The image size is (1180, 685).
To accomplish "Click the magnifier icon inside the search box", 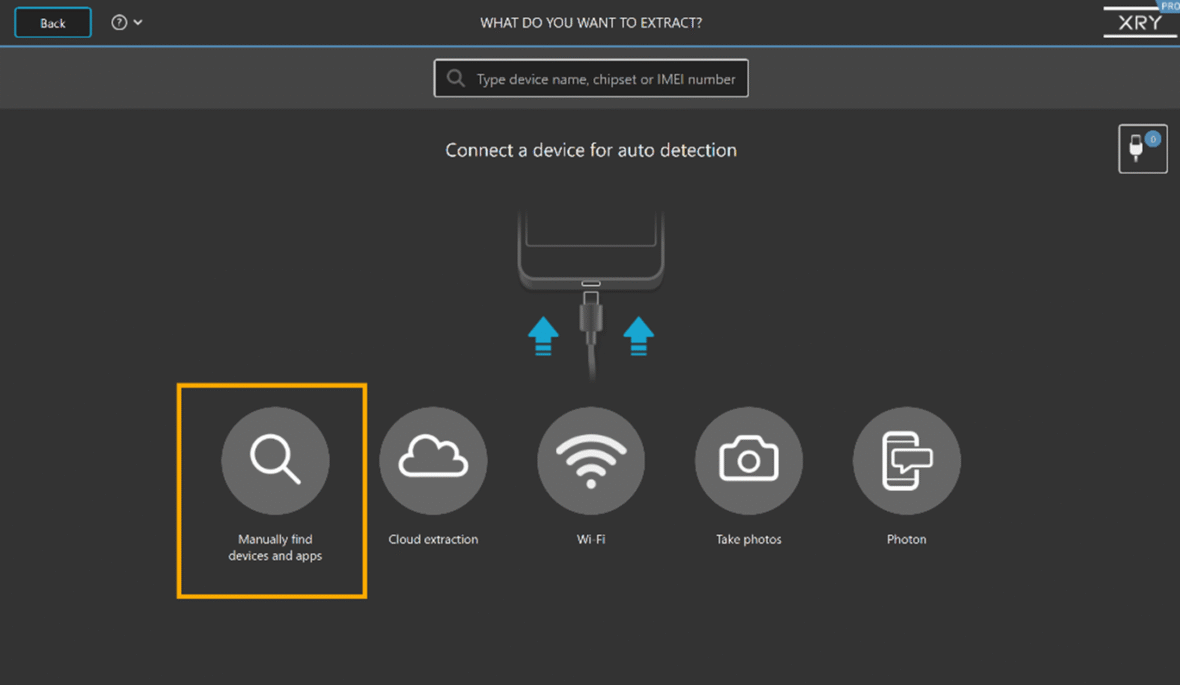I will point(455,78).
